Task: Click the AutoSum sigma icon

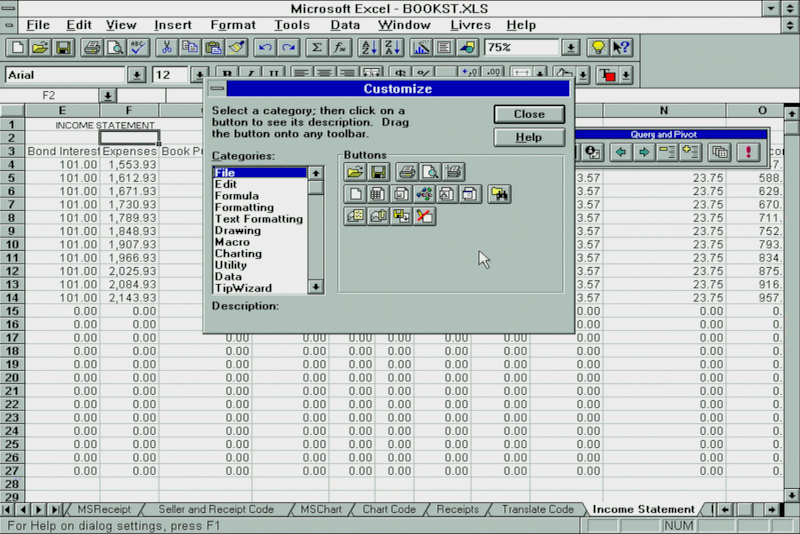Action: [317, 47]
